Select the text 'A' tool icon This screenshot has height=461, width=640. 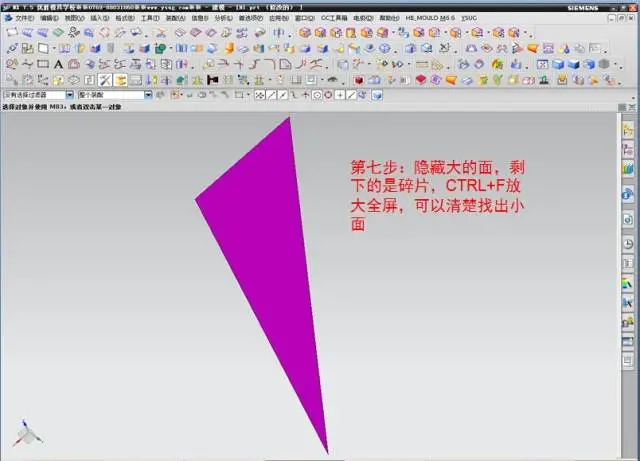(x=58, y=65)
